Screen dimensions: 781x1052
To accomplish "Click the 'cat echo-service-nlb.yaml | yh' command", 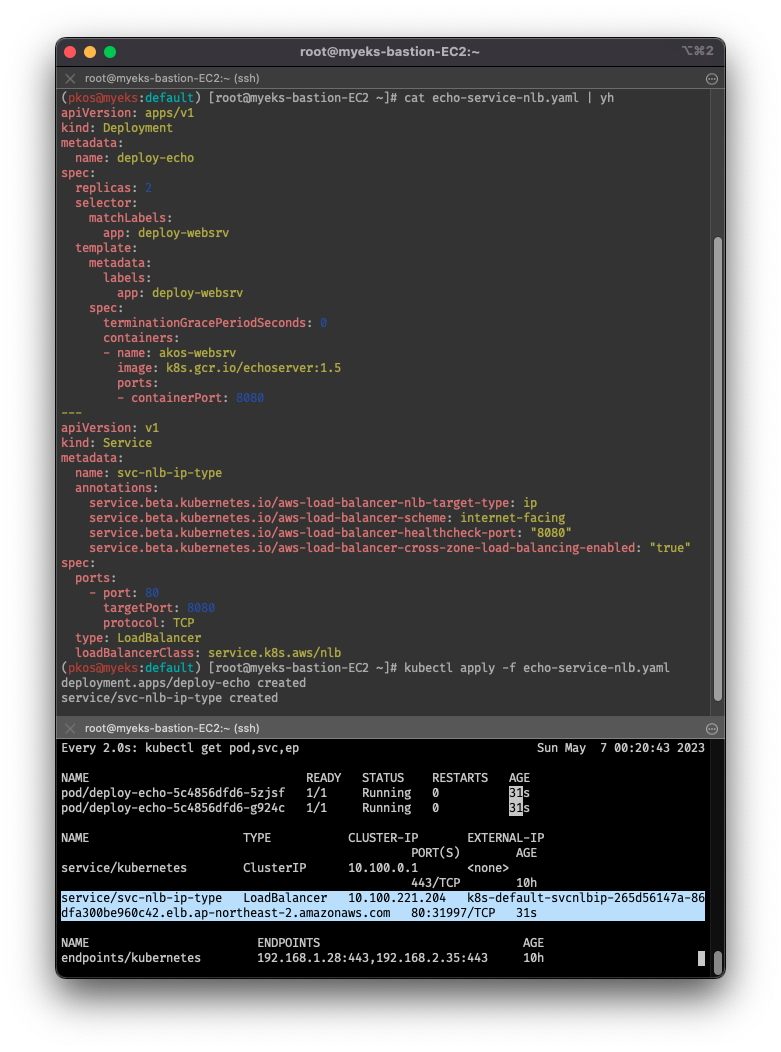I will coord(509,98).
